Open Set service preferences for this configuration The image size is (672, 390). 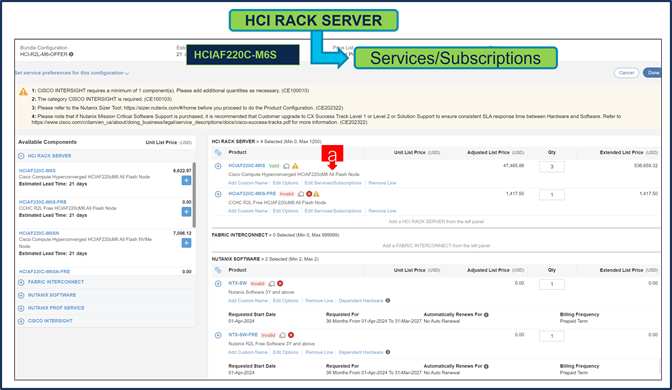click(x=72, y=73)
